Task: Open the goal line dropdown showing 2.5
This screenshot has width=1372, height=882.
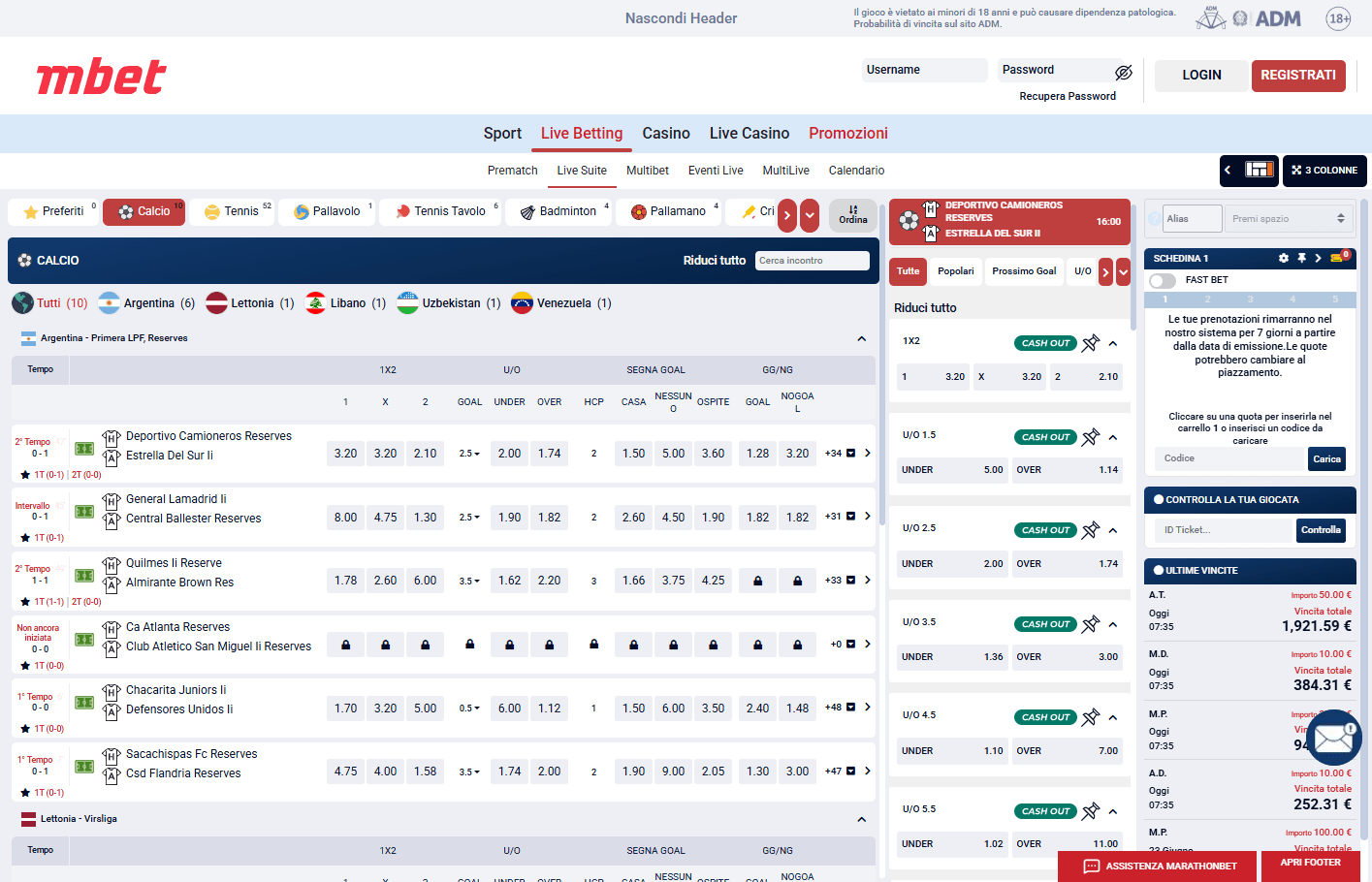Action: tap(469, 451)
